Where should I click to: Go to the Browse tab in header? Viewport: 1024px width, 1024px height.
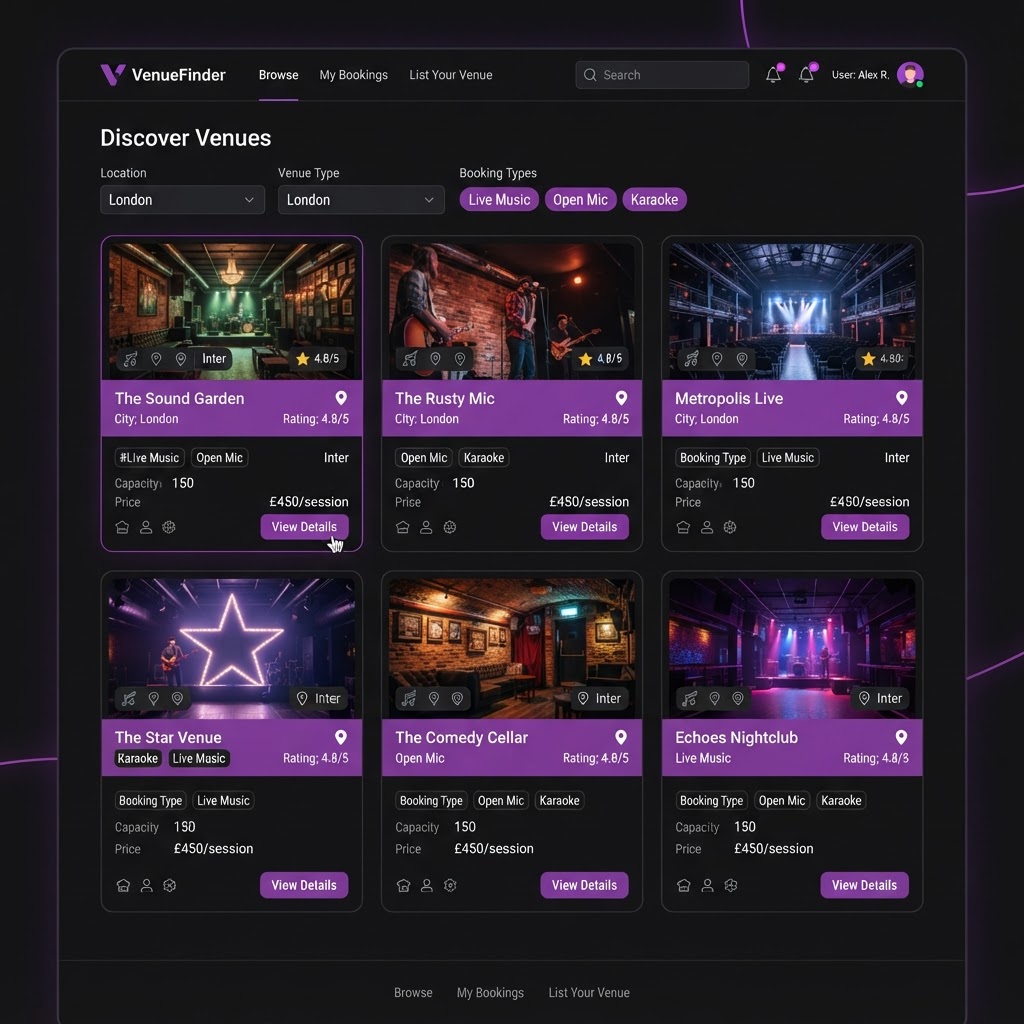point(278,75)
